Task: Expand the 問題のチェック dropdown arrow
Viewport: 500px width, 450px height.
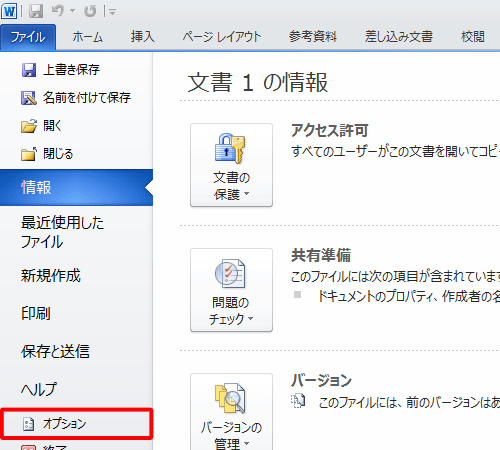Action: coord(251,318)
